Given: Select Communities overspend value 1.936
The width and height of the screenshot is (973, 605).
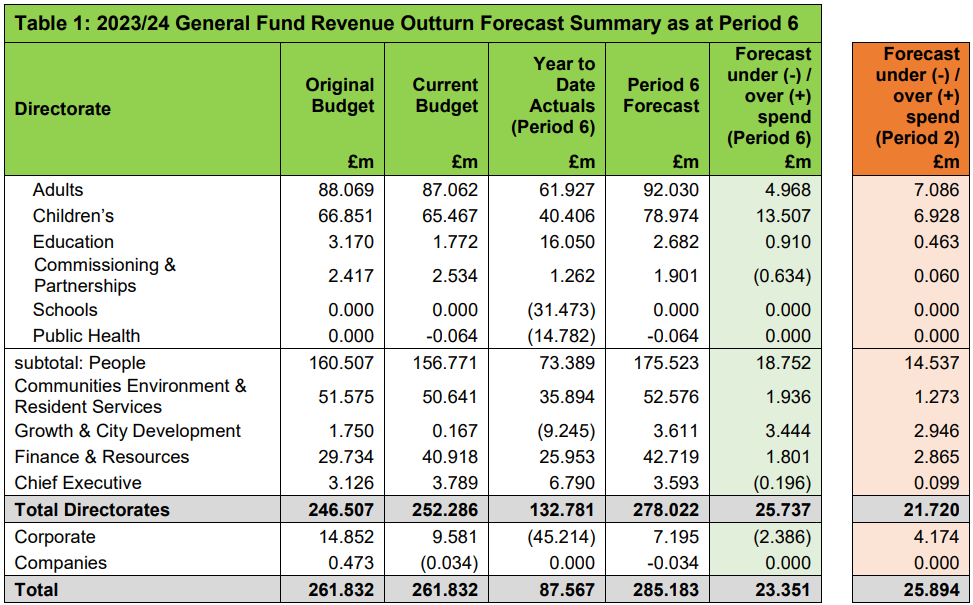Looking at the screenshot, I should coord(788,397).
